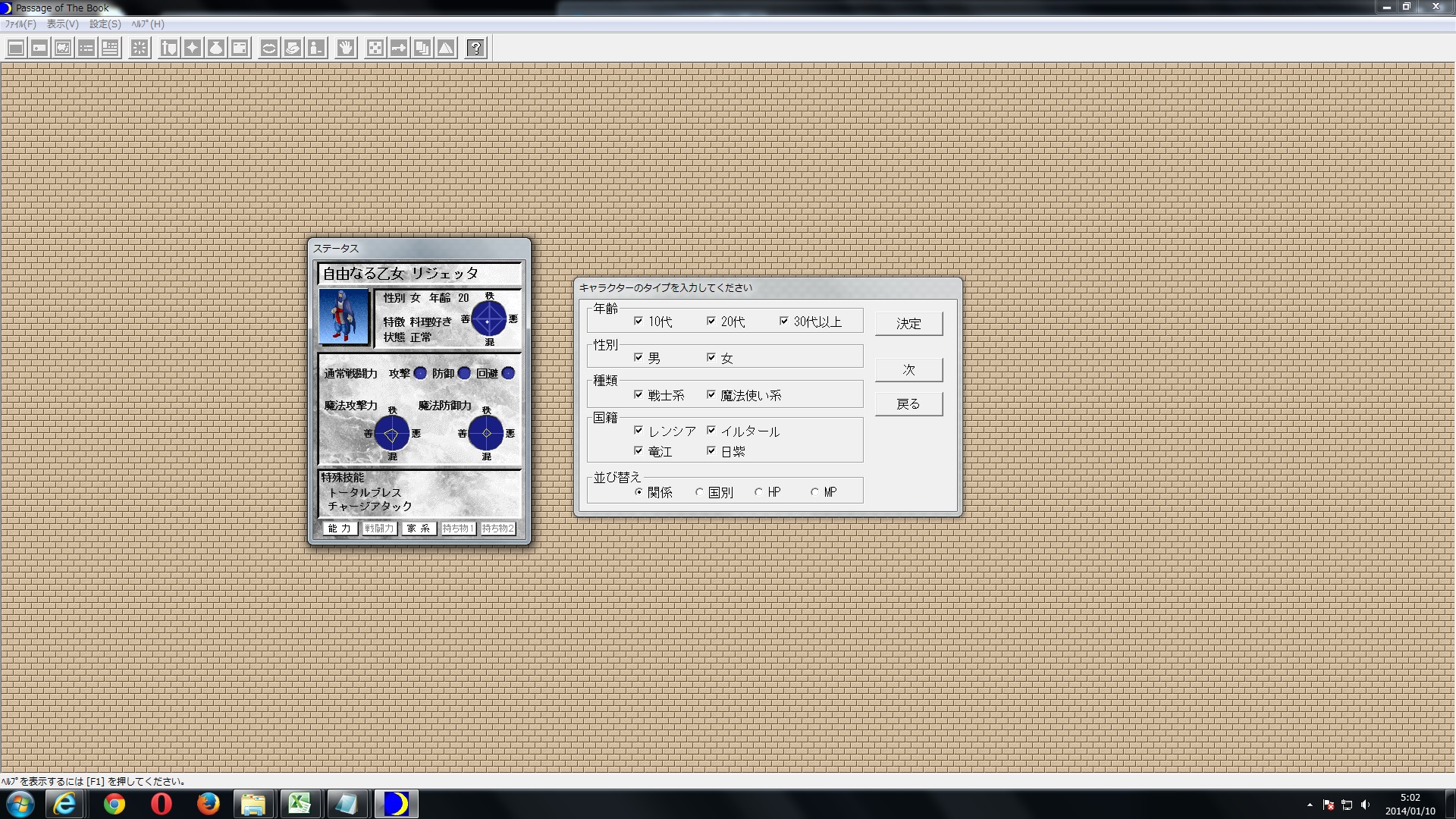Toggle the レンシア nationality checkbox
Image resolution: width=1456 pixels, height=819 pixels.
pos(639,430)
